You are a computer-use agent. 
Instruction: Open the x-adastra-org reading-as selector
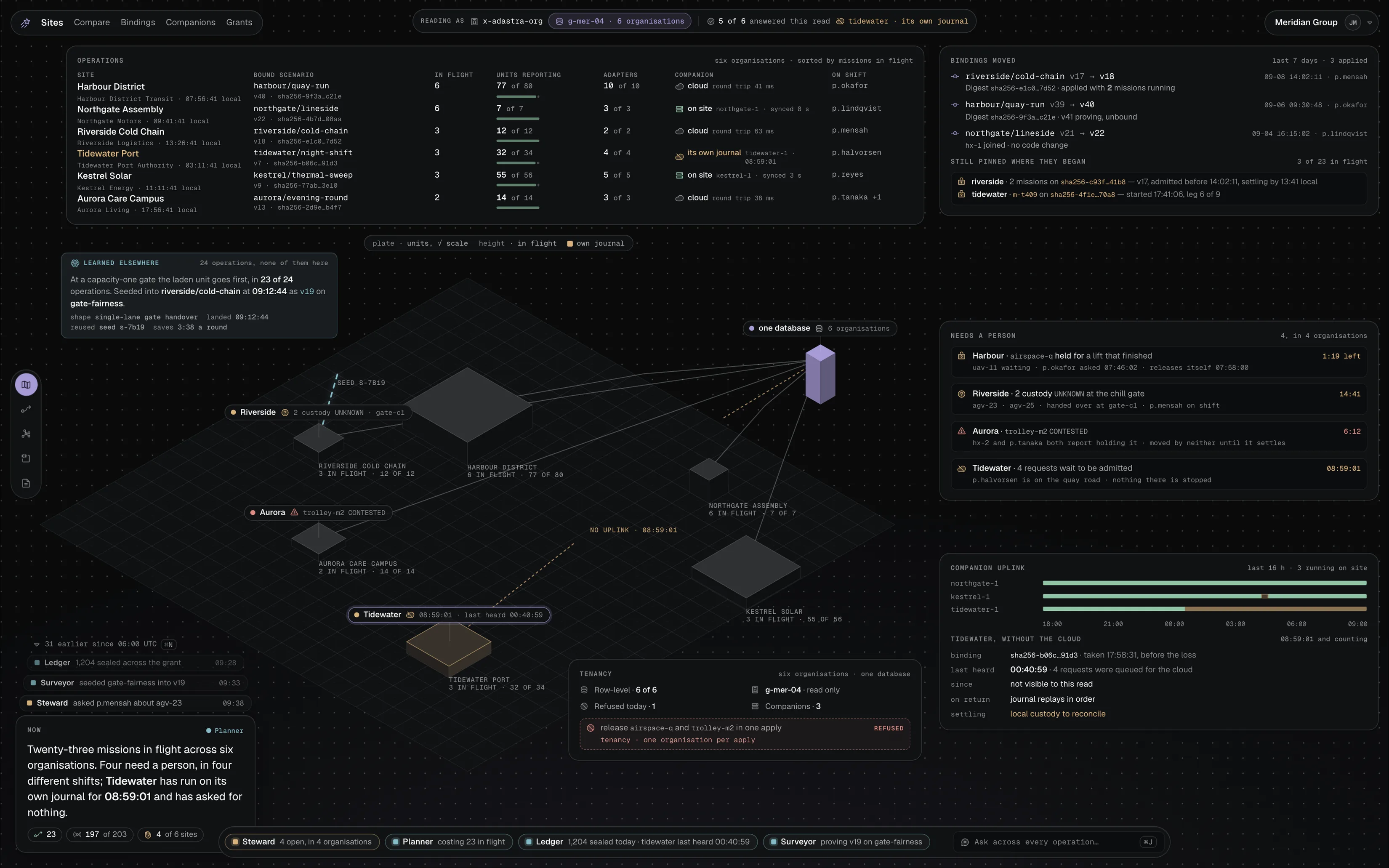(x=507, y=21)
